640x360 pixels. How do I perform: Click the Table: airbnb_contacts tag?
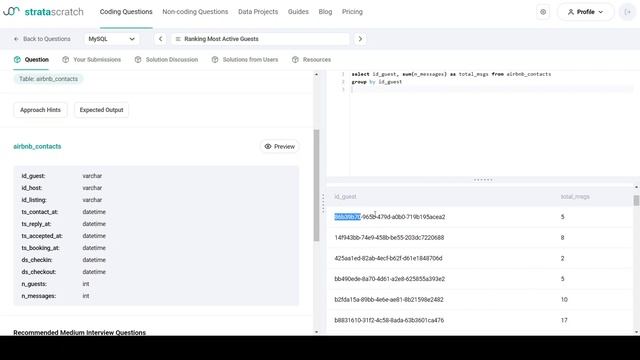point(48,79)
